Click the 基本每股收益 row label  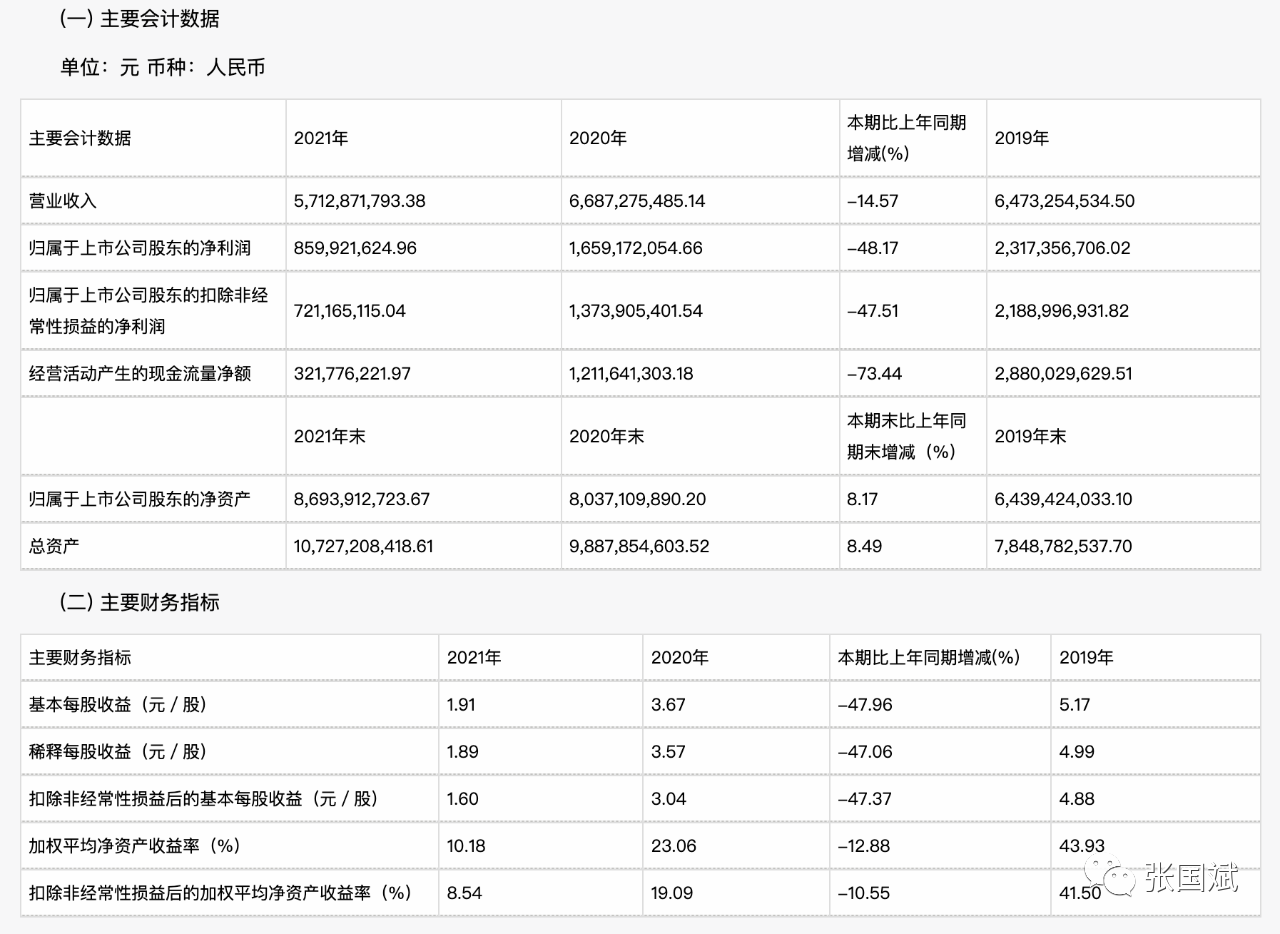[x=118, y=704]
